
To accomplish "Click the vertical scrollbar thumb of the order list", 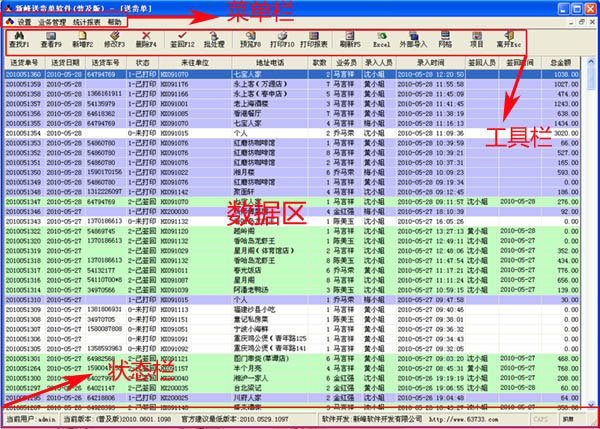I will (591, 79).
